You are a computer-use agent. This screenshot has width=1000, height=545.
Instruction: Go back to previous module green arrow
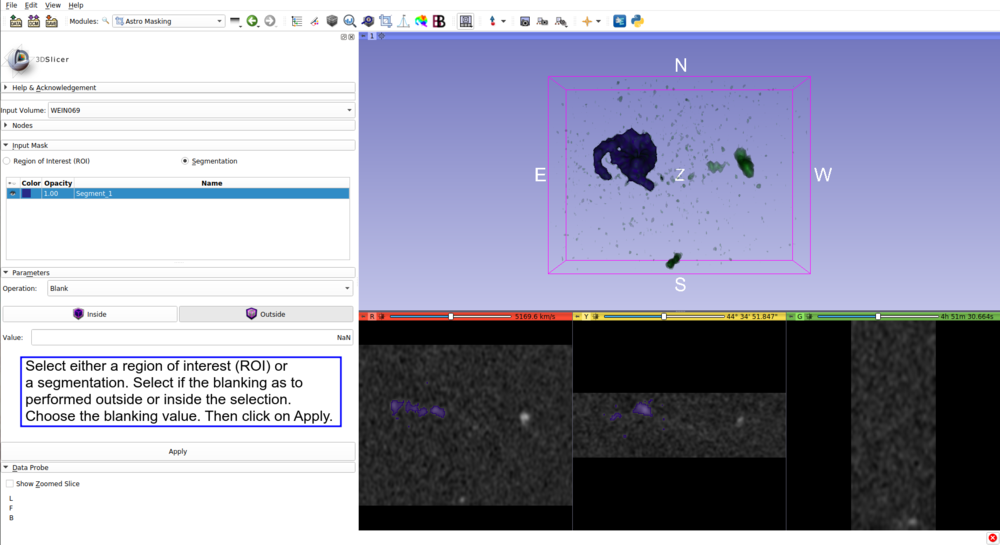pos(253,21)
